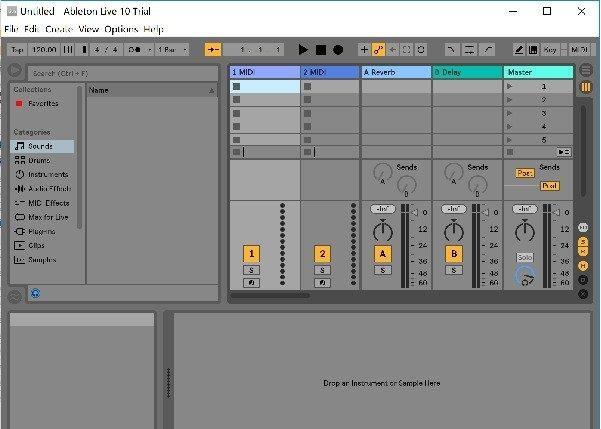The width and height of the screenshot is (601, 429).
Task: Click the Re-enable Automation arrow icon
Action: click(x=392, y=50)
